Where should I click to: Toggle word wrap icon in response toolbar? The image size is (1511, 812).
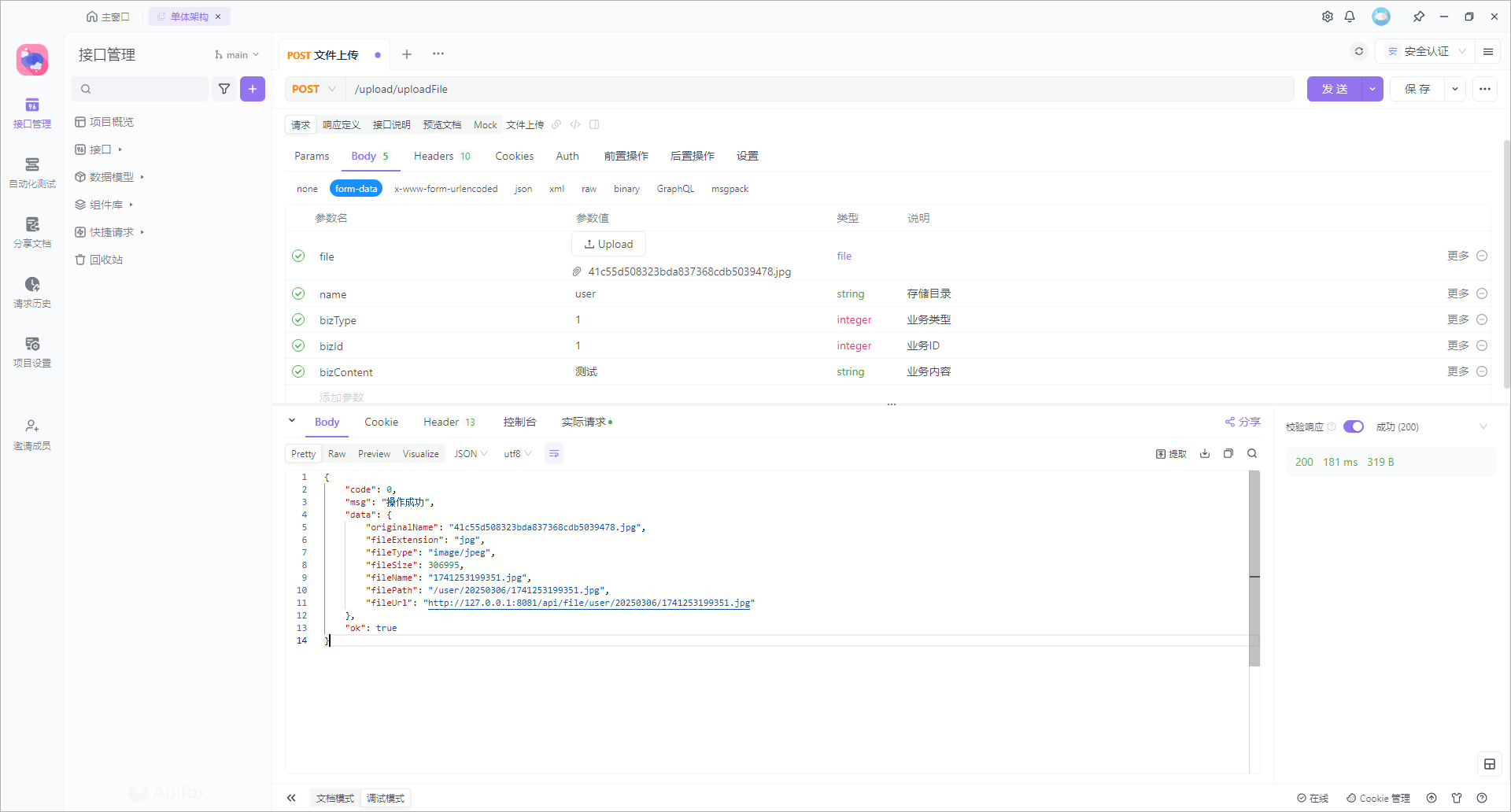(x=554, y=454)
